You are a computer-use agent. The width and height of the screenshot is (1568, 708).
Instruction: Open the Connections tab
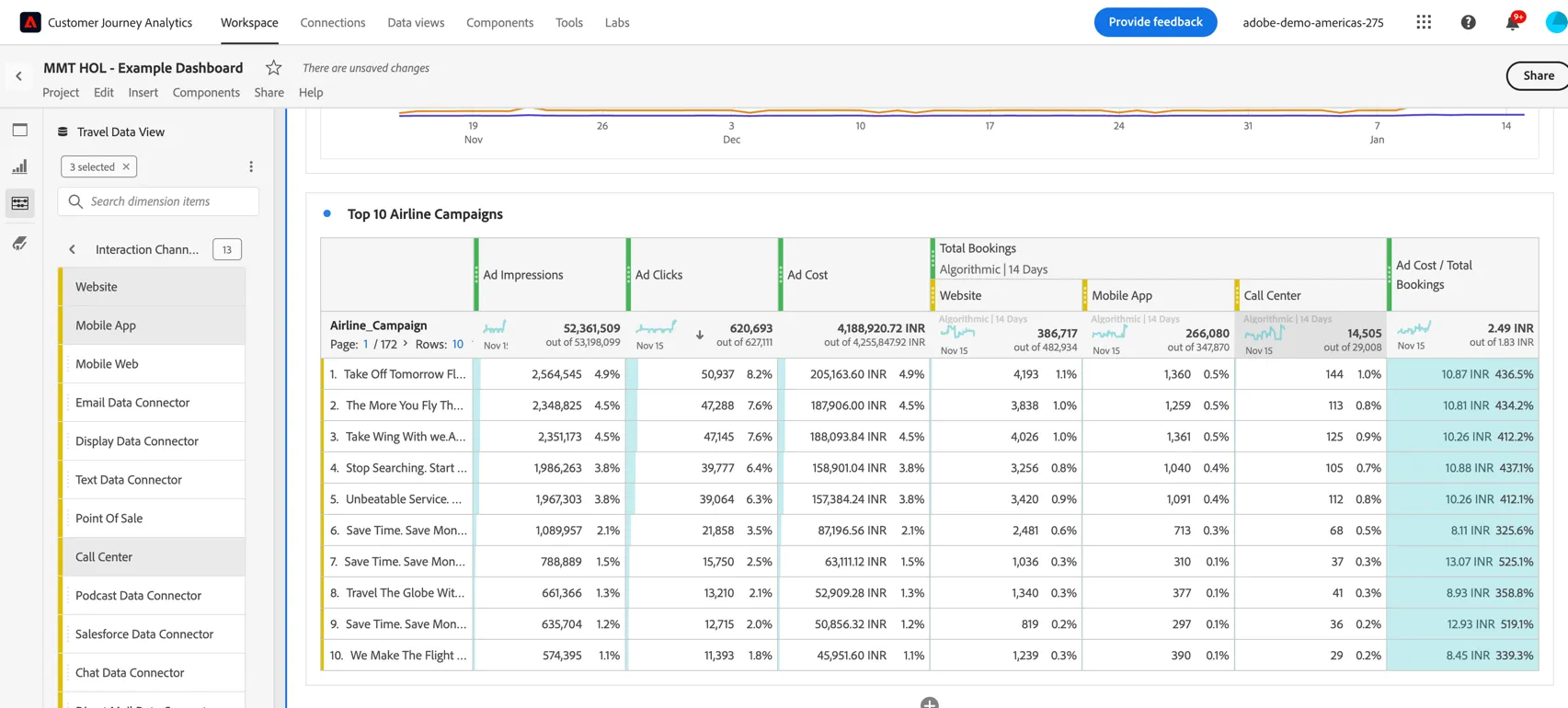click(333, 22)
